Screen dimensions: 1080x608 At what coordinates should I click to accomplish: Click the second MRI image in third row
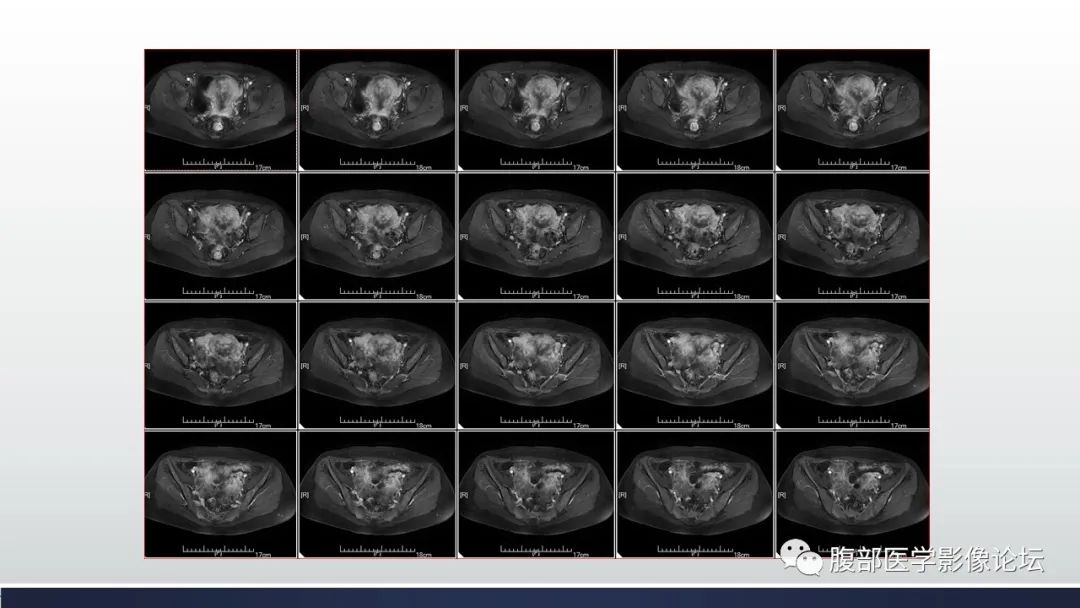click(378, 366)
